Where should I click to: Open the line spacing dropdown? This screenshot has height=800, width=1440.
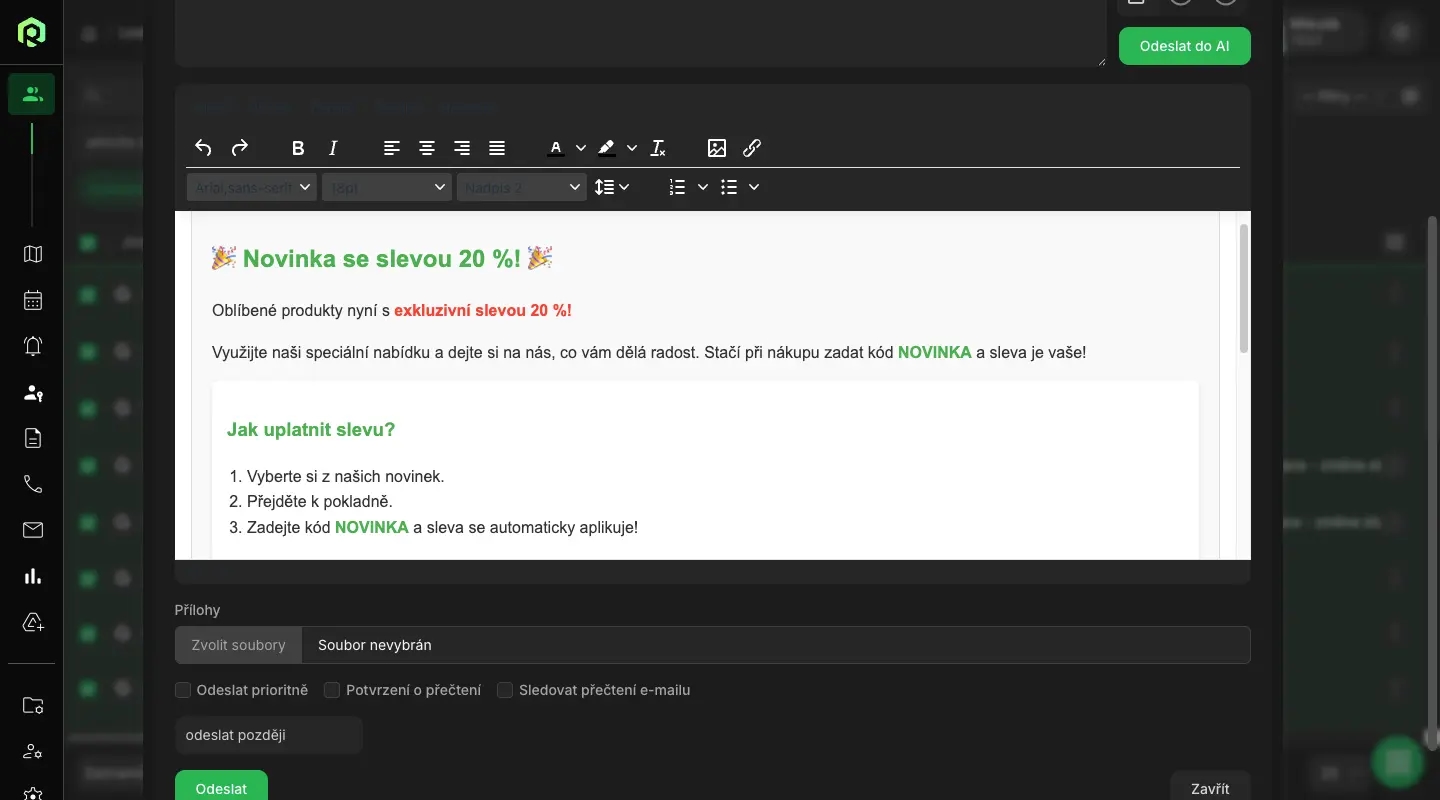[611, 187]
